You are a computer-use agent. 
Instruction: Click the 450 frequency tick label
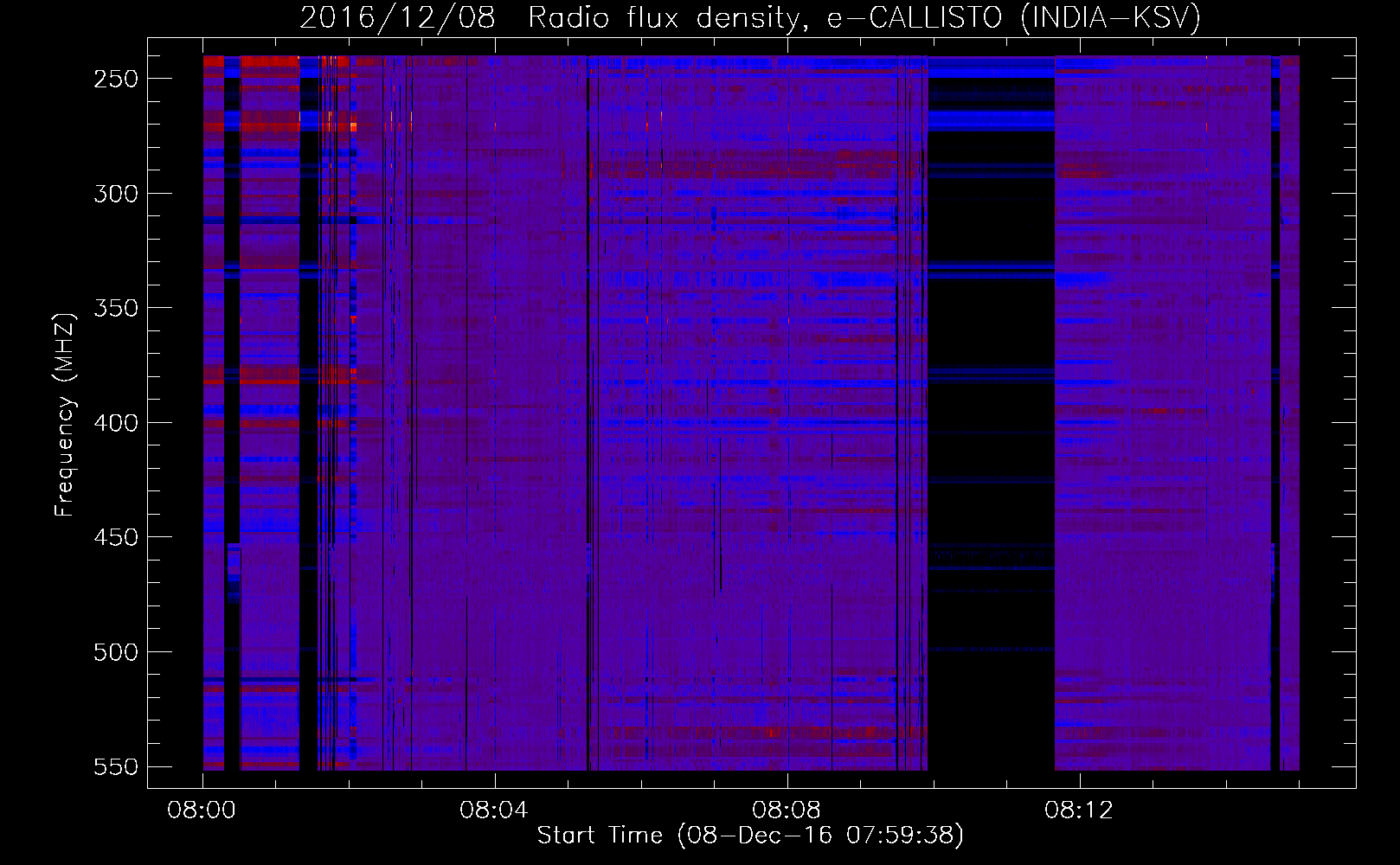(x=116, y=537)
